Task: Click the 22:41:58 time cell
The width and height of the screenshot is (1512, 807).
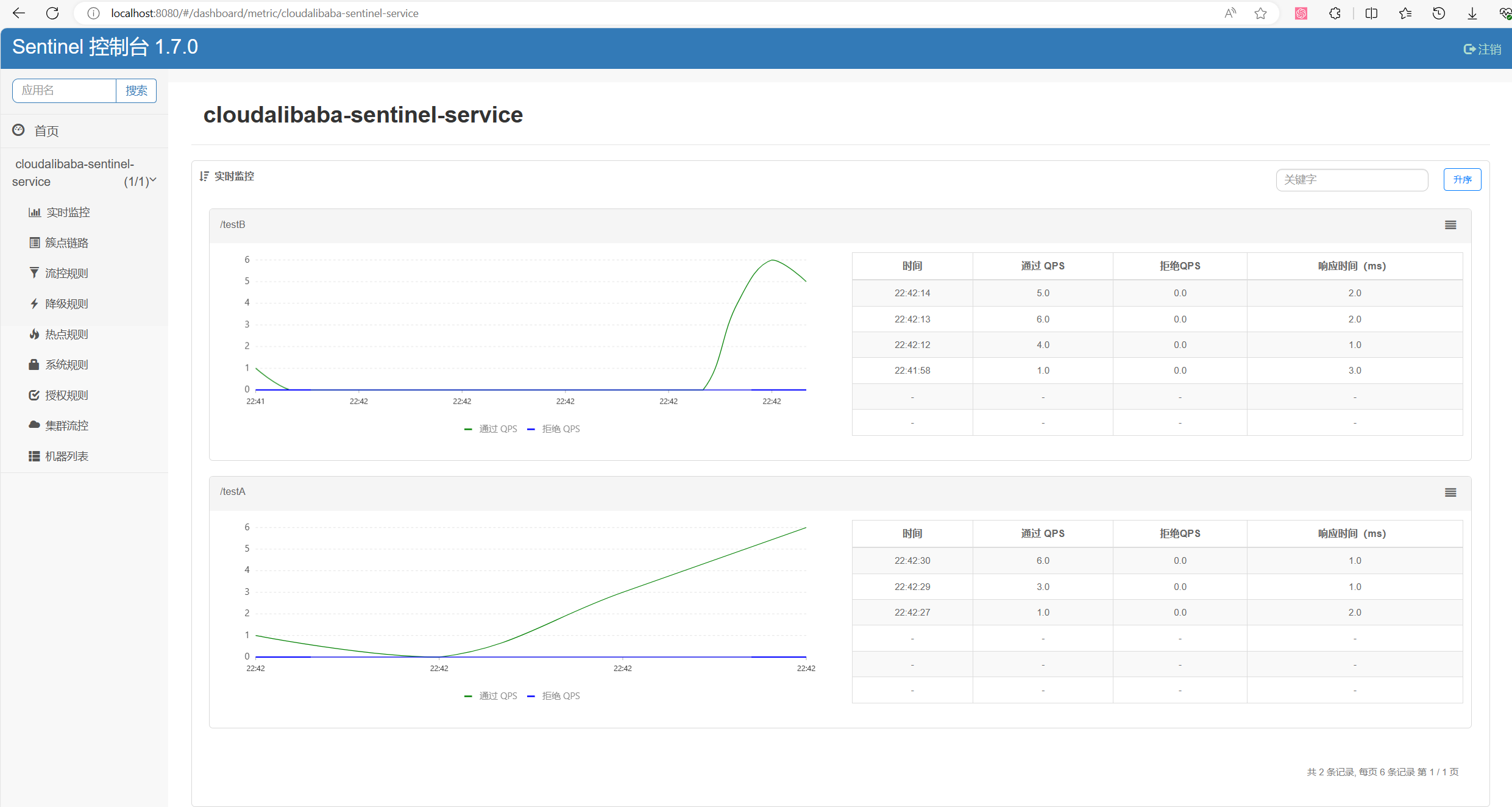Action: point(912,371)
